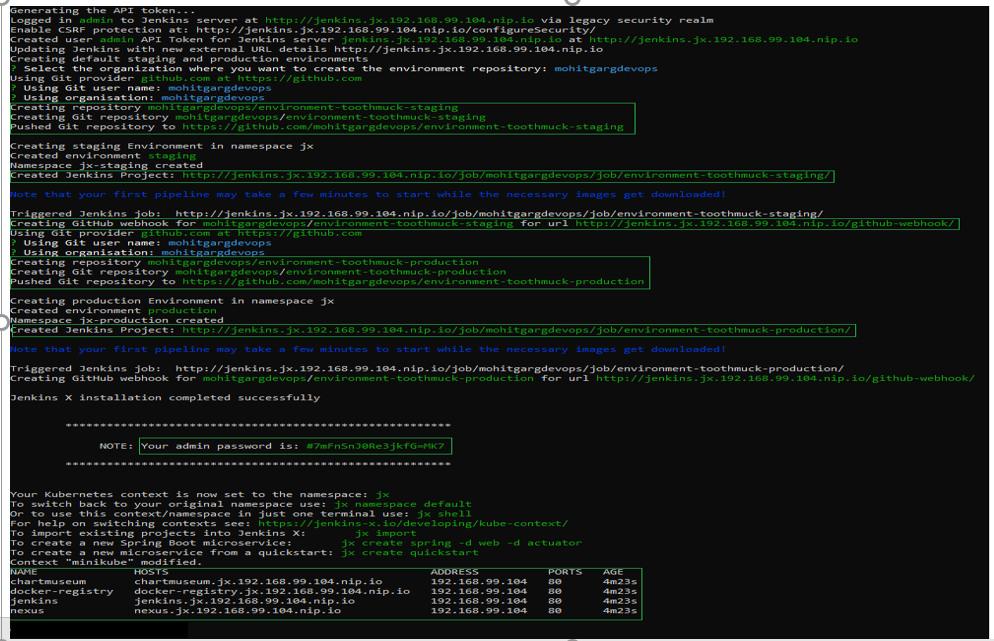Click host nexus.jx.192.168.99.104.nip.io
This screenshot has height=641, width=994.
coord(237,611)
